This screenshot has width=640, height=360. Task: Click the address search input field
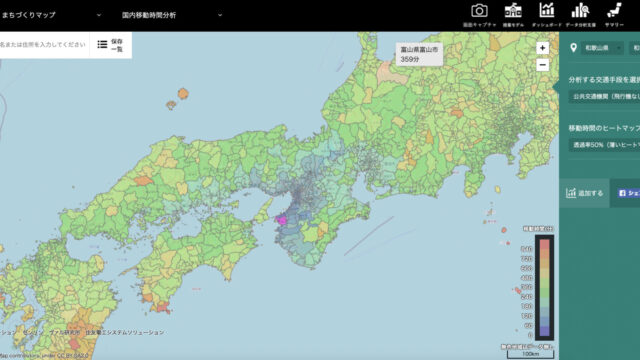click(x=43, y=44)
